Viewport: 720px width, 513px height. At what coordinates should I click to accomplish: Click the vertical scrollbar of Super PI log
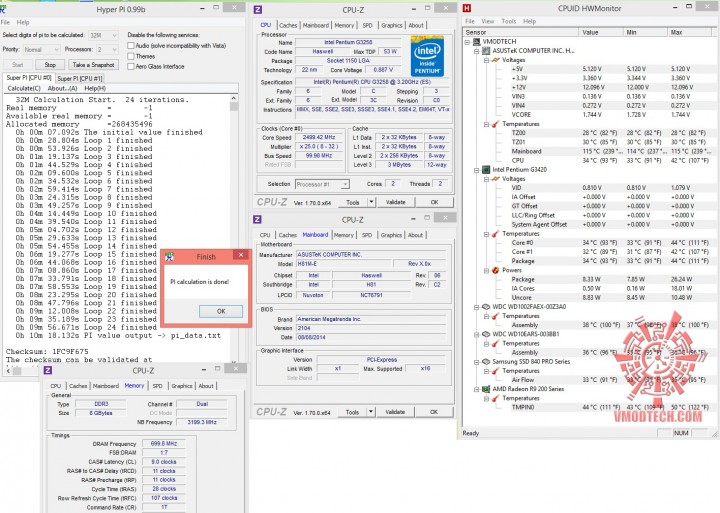point(234,228)
